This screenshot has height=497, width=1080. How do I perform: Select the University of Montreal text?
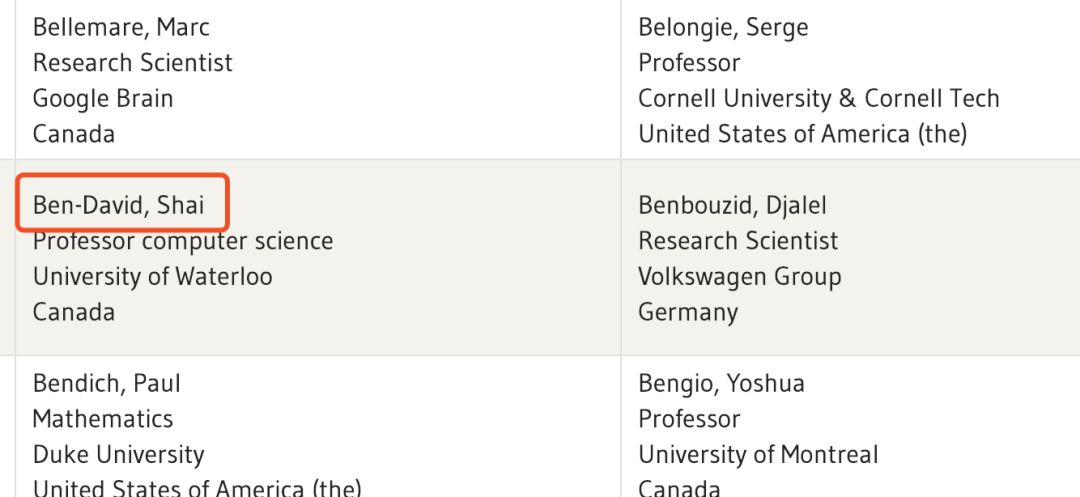(758, 454)
